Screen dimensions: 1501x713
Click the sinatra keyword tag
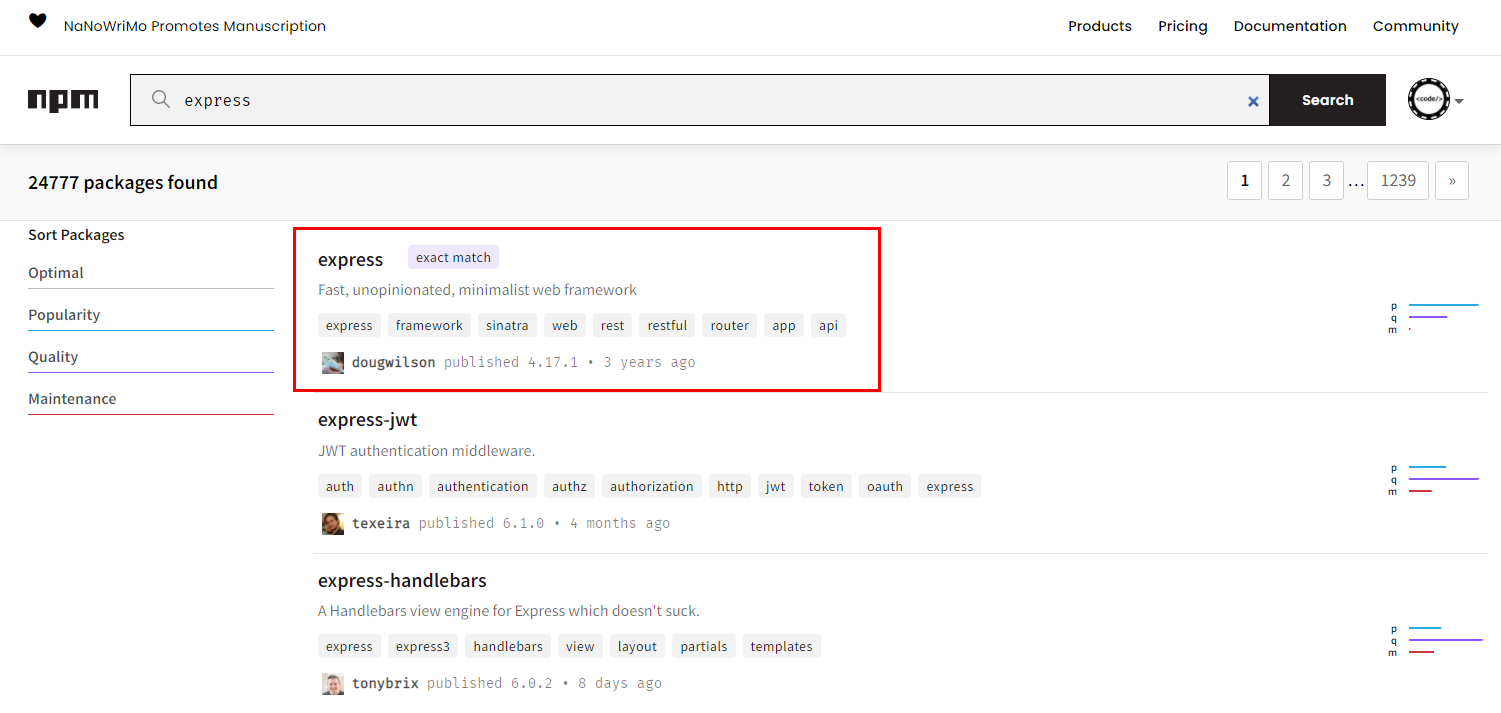point(507,325)
